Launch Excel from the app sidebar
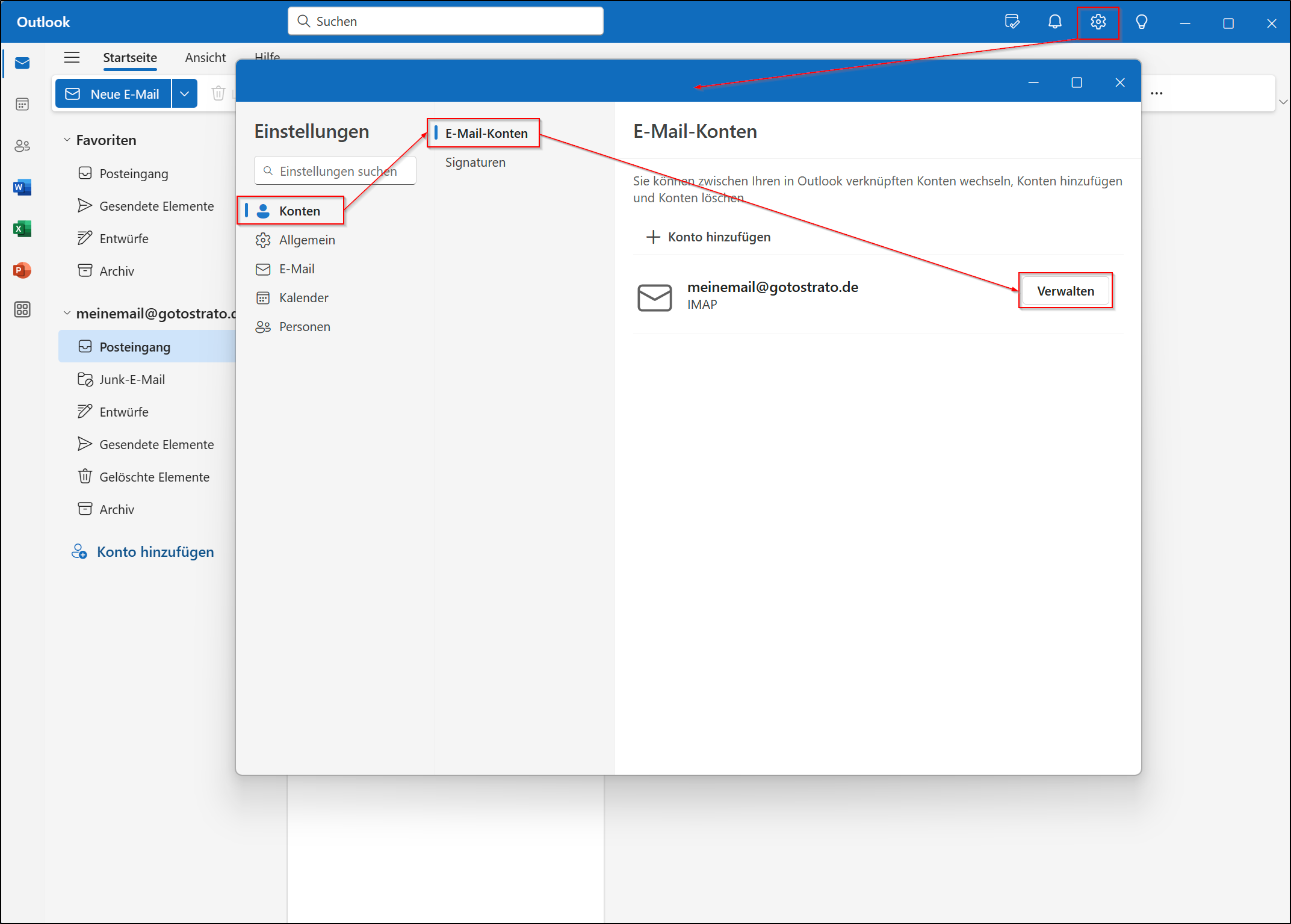This screenshot has width=1291, height=924. [x=22, y=228]
